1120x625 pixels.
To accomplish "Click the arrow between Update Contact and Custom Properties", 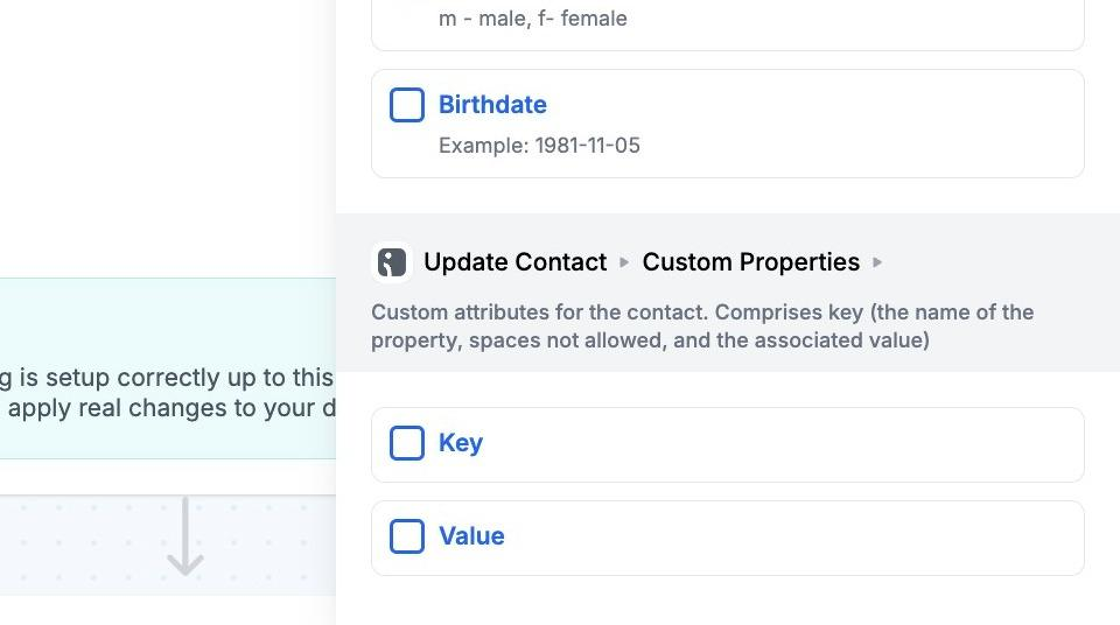I will click(624, 262).
